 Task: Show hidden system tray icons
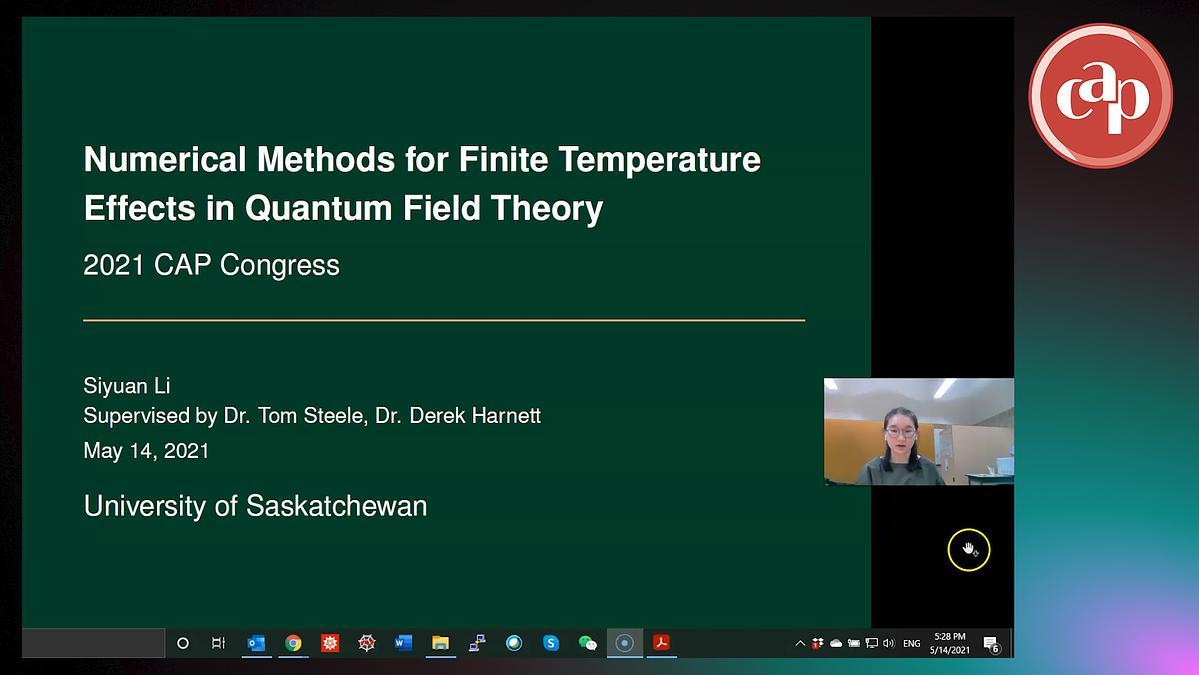800,644
